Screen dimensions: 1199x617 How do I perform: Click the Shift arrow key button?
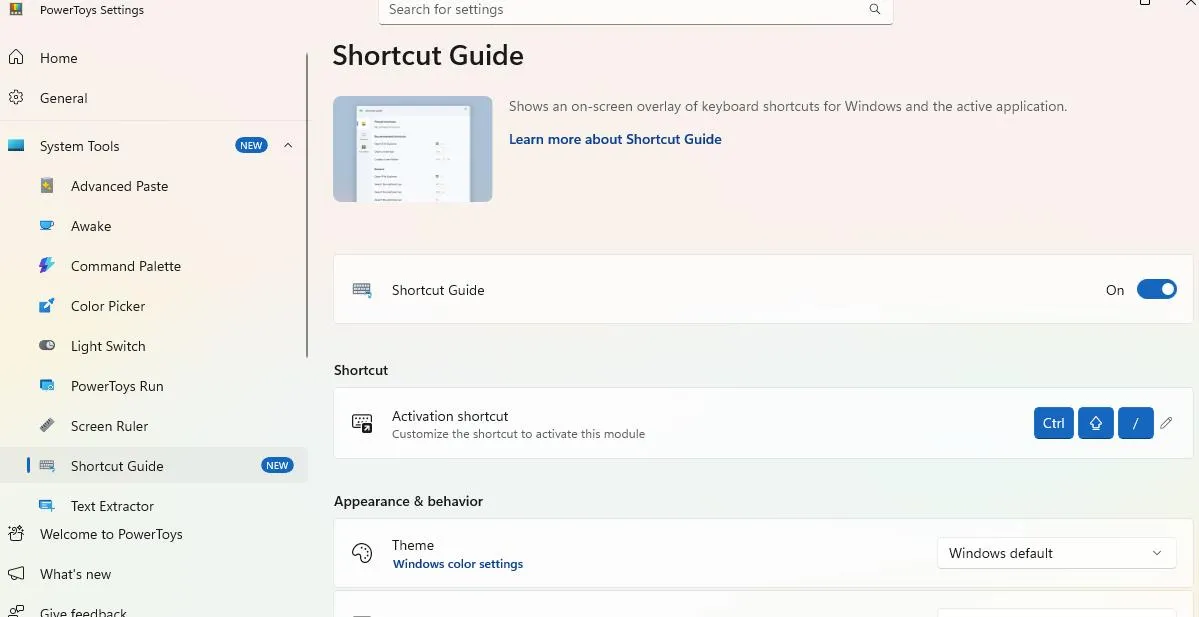(x=1096, y=423)
